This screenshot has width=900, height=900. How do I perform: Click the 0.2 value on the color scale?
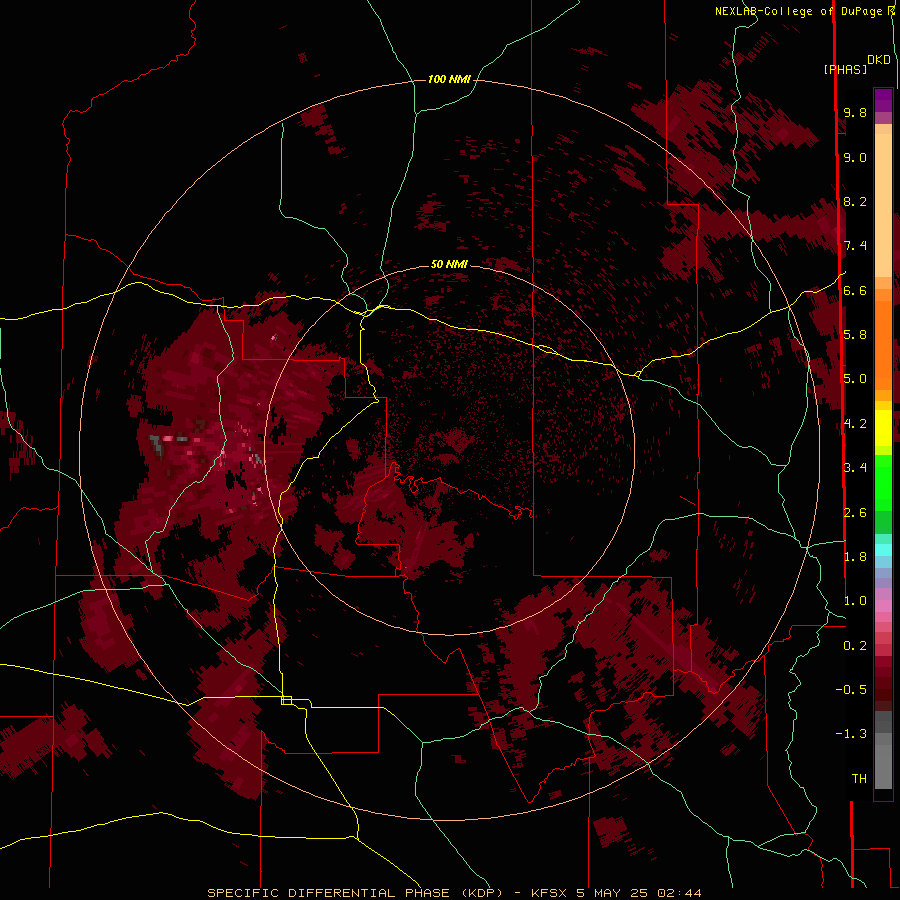click(855, 646)
